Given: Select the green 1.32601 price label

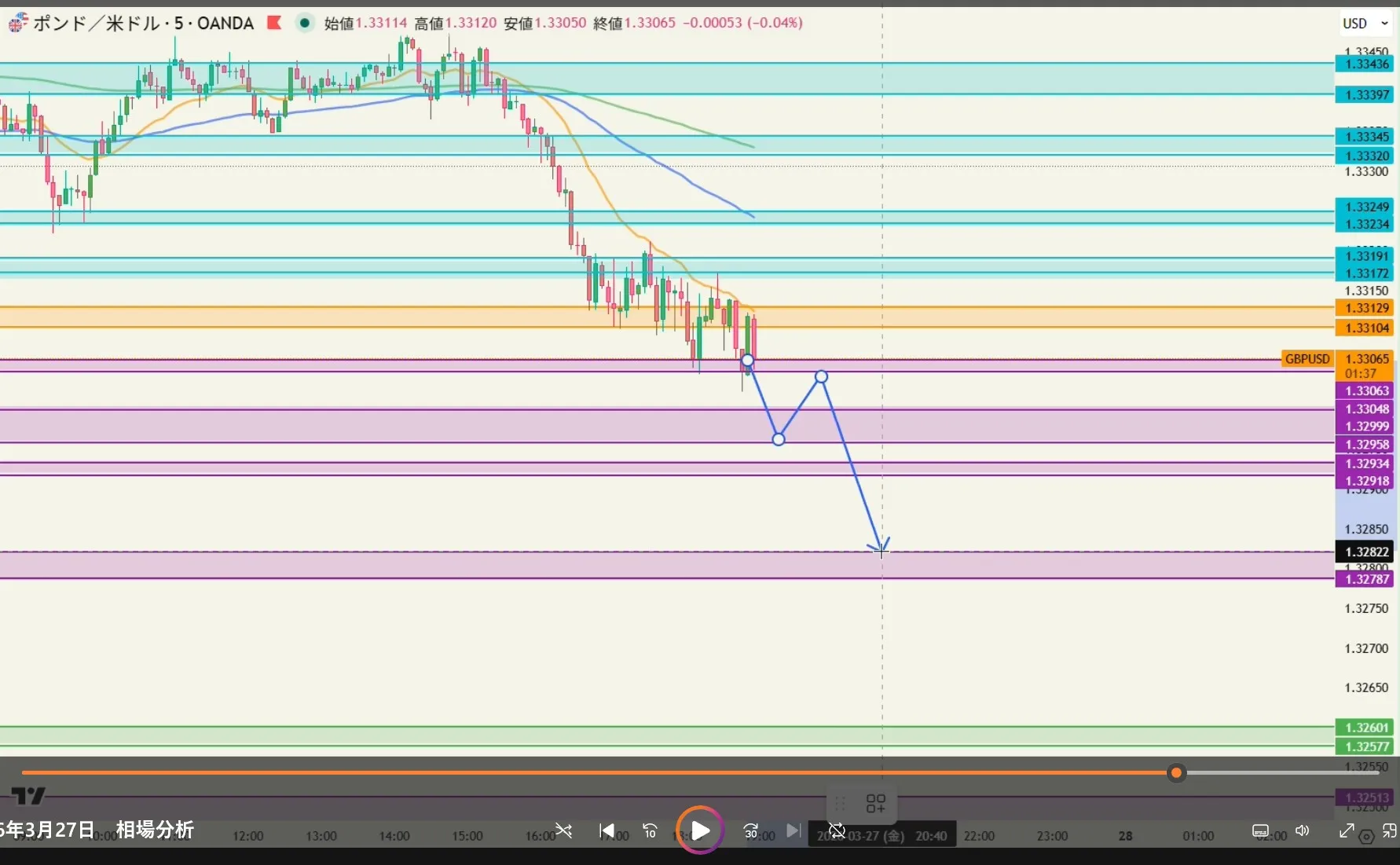Looking at the screenshot, I should tap(1365, 728).
